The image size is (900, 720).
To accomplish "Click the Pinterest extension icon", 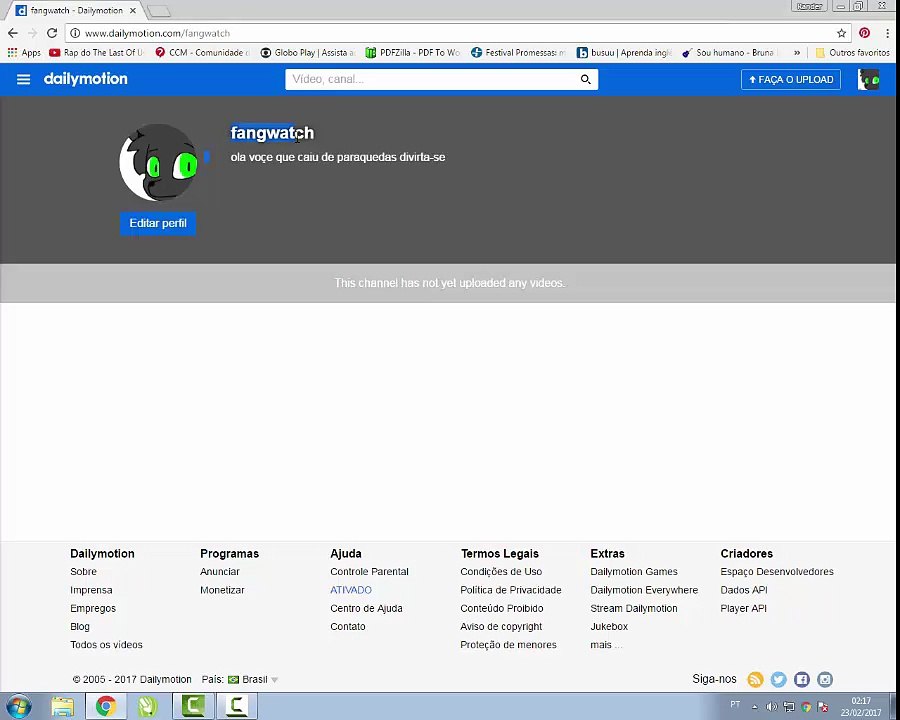I will [864, 33].
